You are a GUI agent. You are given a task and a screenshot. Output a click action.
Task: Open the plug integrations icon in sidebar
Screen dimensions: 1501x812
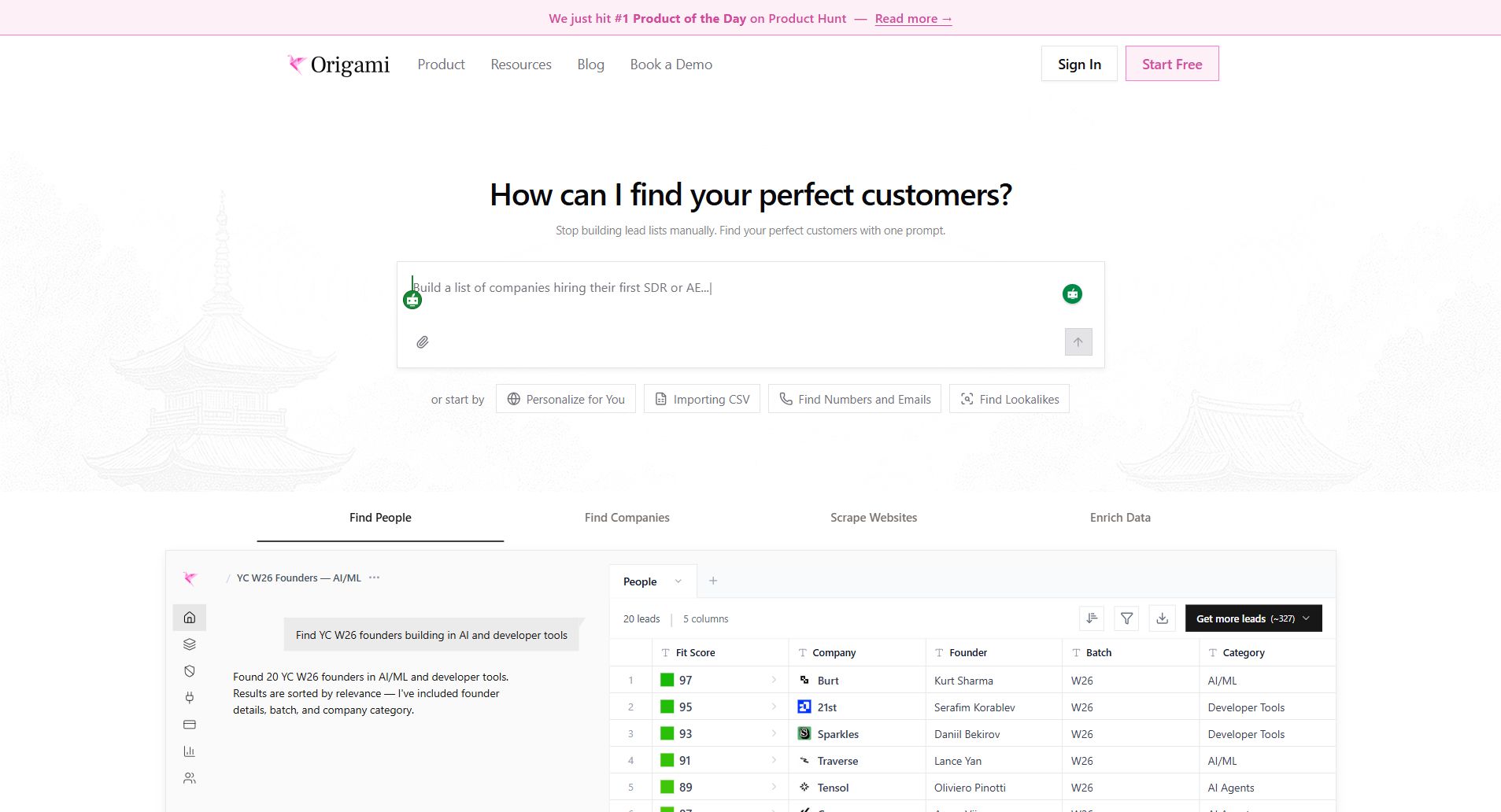point(190,698)
